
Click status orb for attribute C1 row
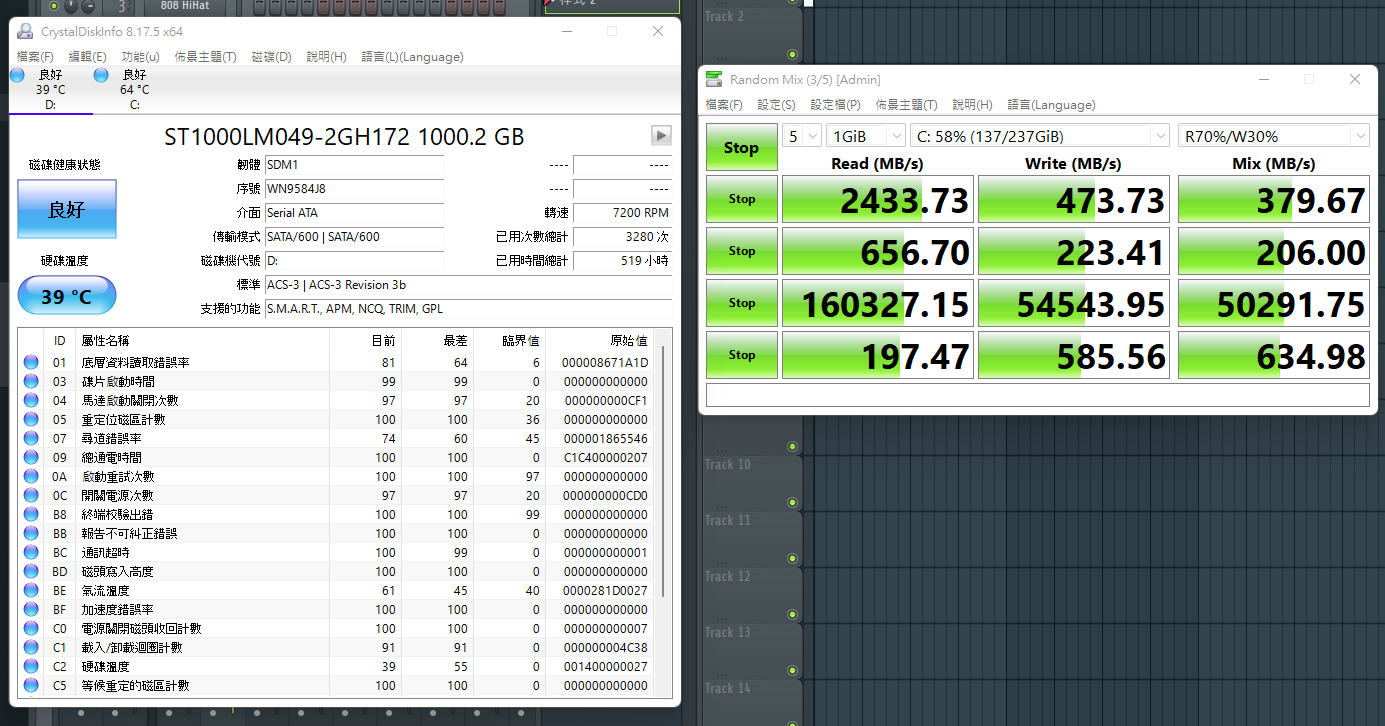pos(31,648)
